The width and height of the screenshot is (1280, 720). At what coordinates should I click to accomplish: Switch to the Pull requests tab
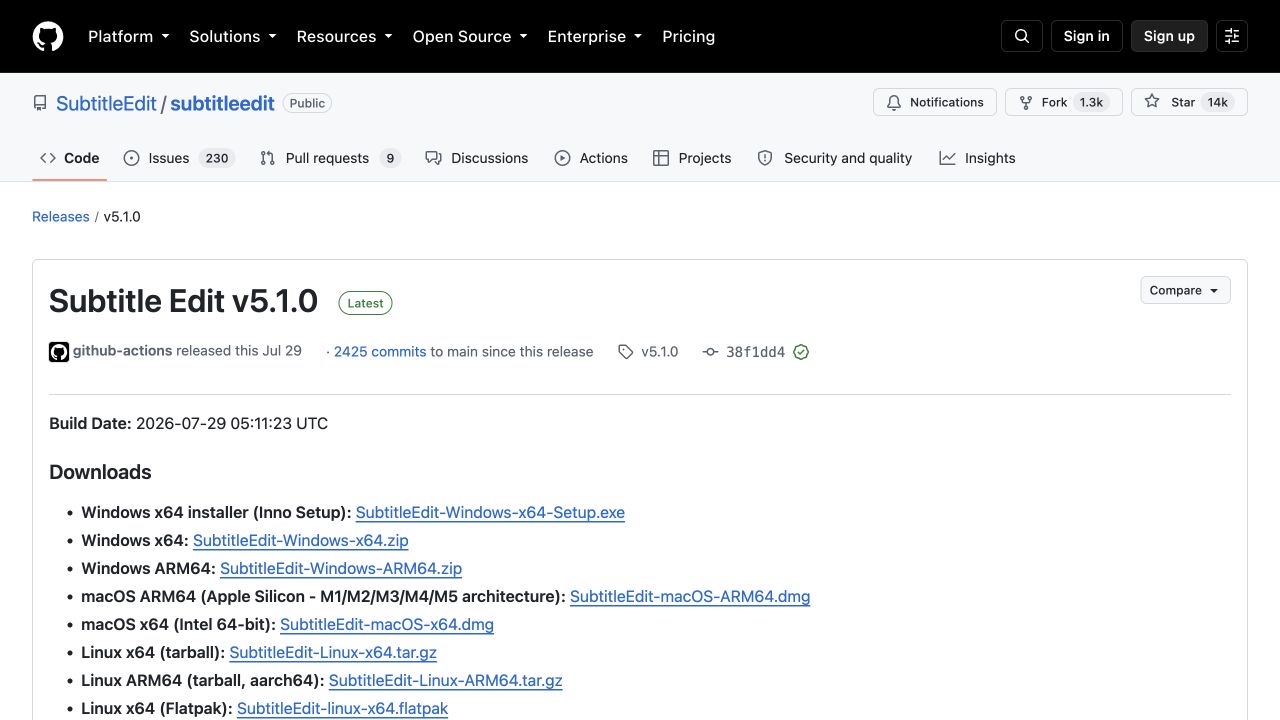point(330,158)
